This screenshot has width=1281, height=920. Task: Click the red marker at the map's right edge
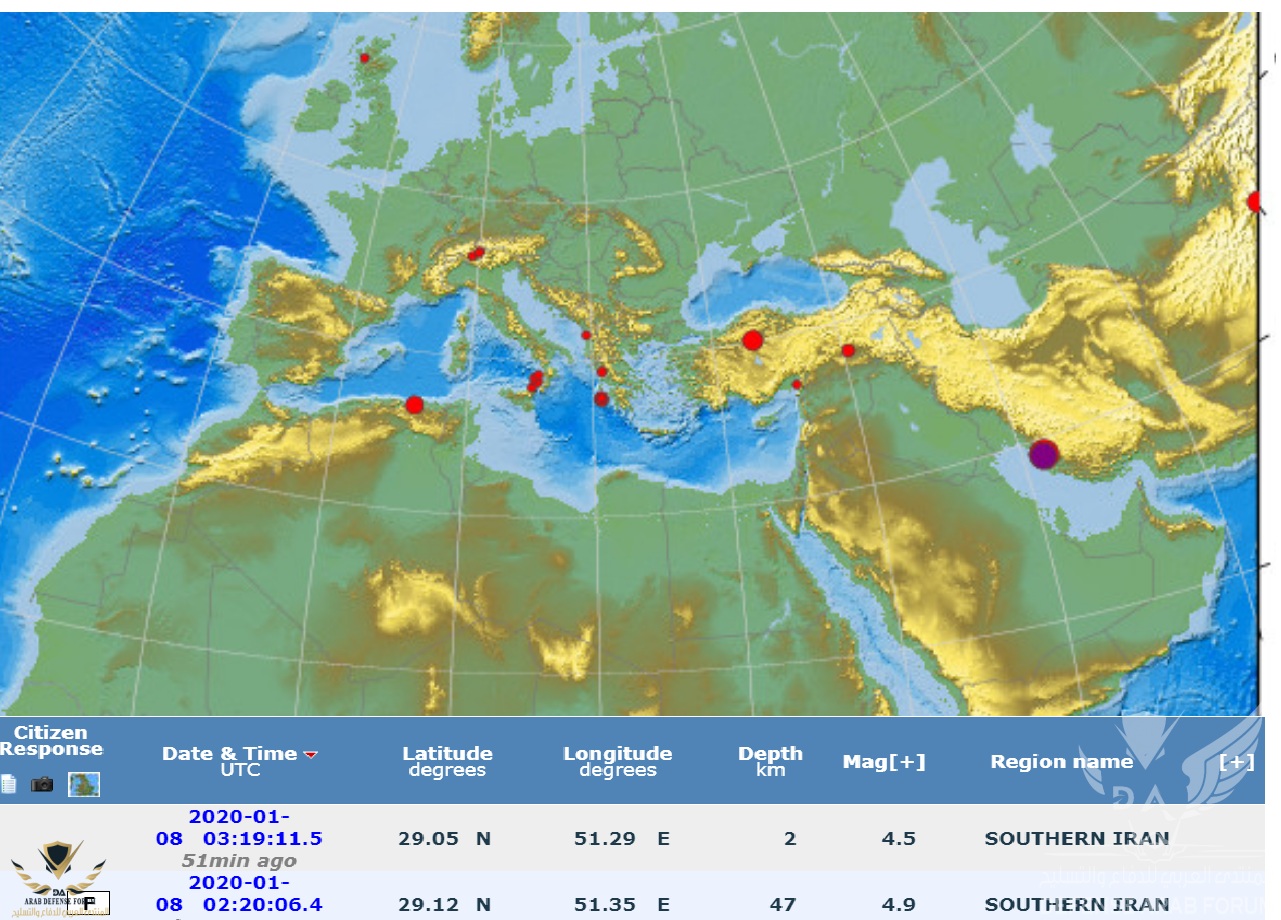[x=1255, y=202]
